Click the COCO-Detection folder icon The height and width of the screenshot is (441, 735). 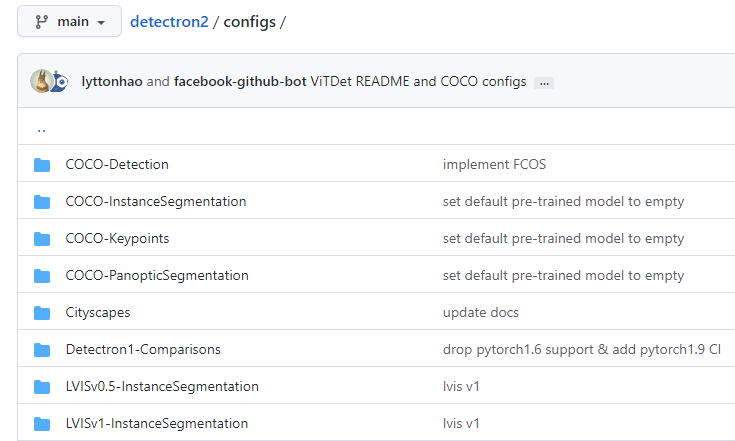42,165
